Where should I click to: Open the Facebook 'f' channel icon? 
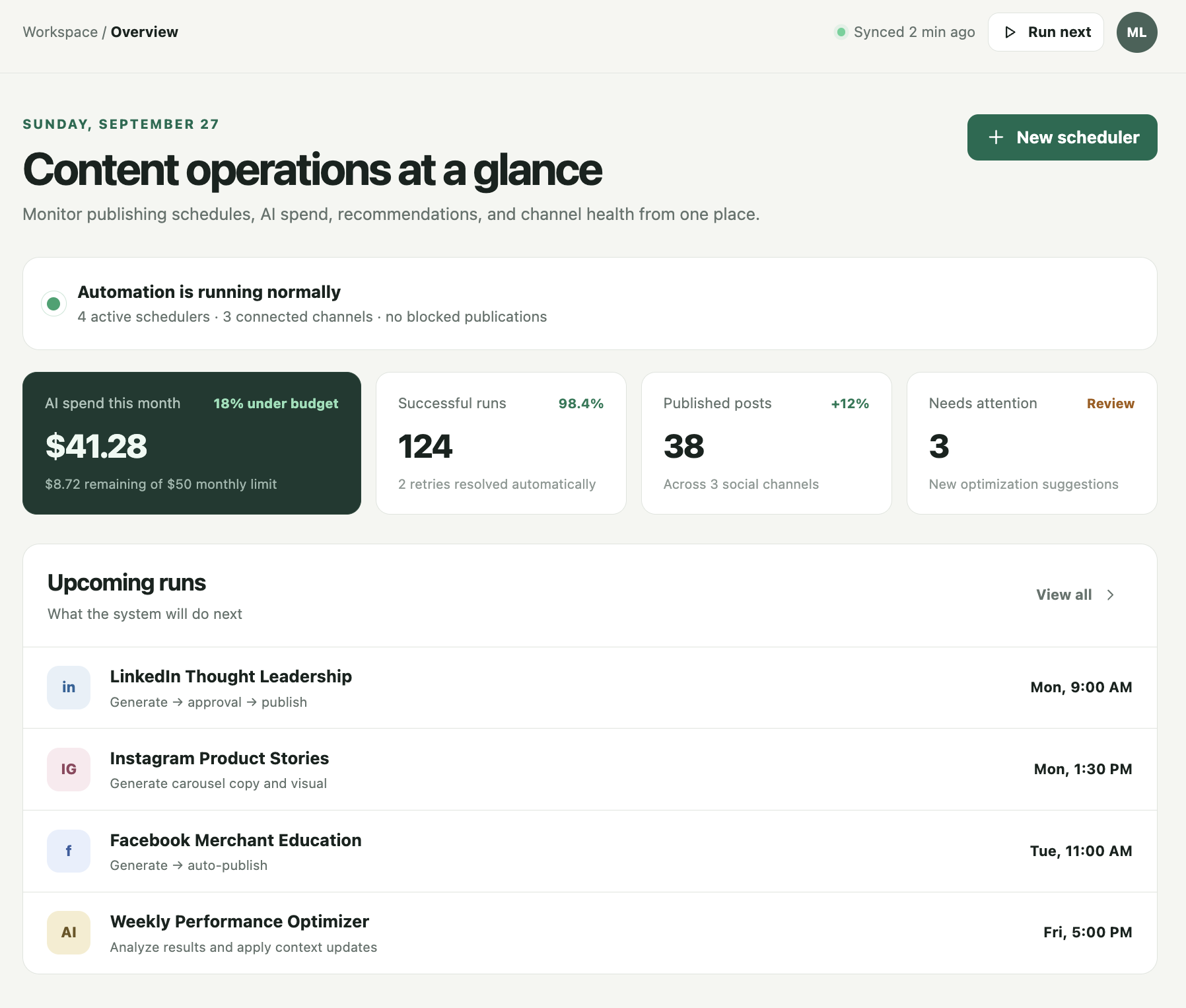[x=69, y=851]
